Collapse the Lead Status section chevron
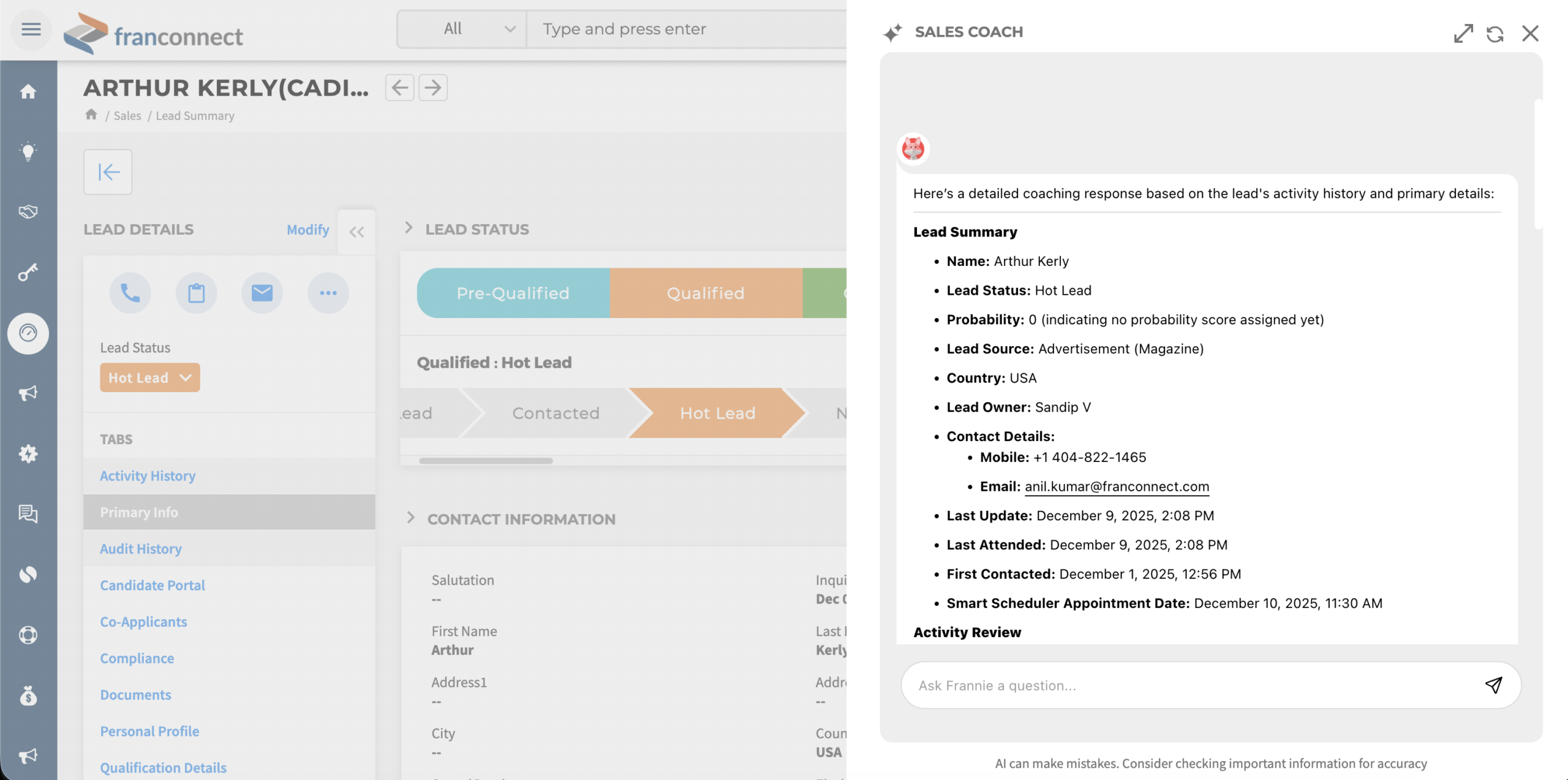This screenshot has width=1568, height=780. (x=409, y=228)
